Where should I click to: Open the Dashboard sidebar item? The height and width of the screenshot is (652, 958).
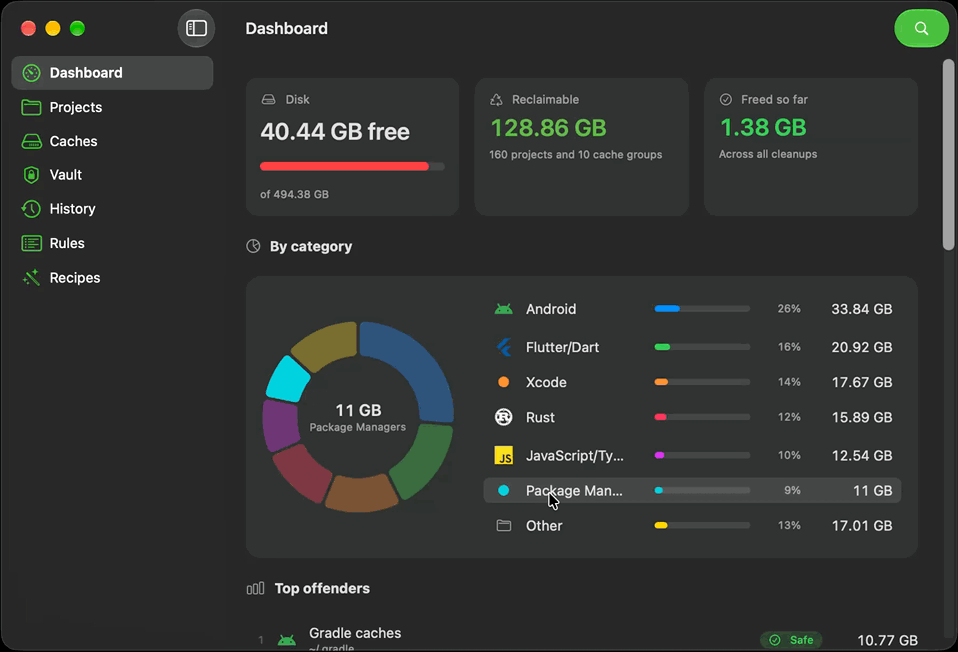[x=112, y=73]
